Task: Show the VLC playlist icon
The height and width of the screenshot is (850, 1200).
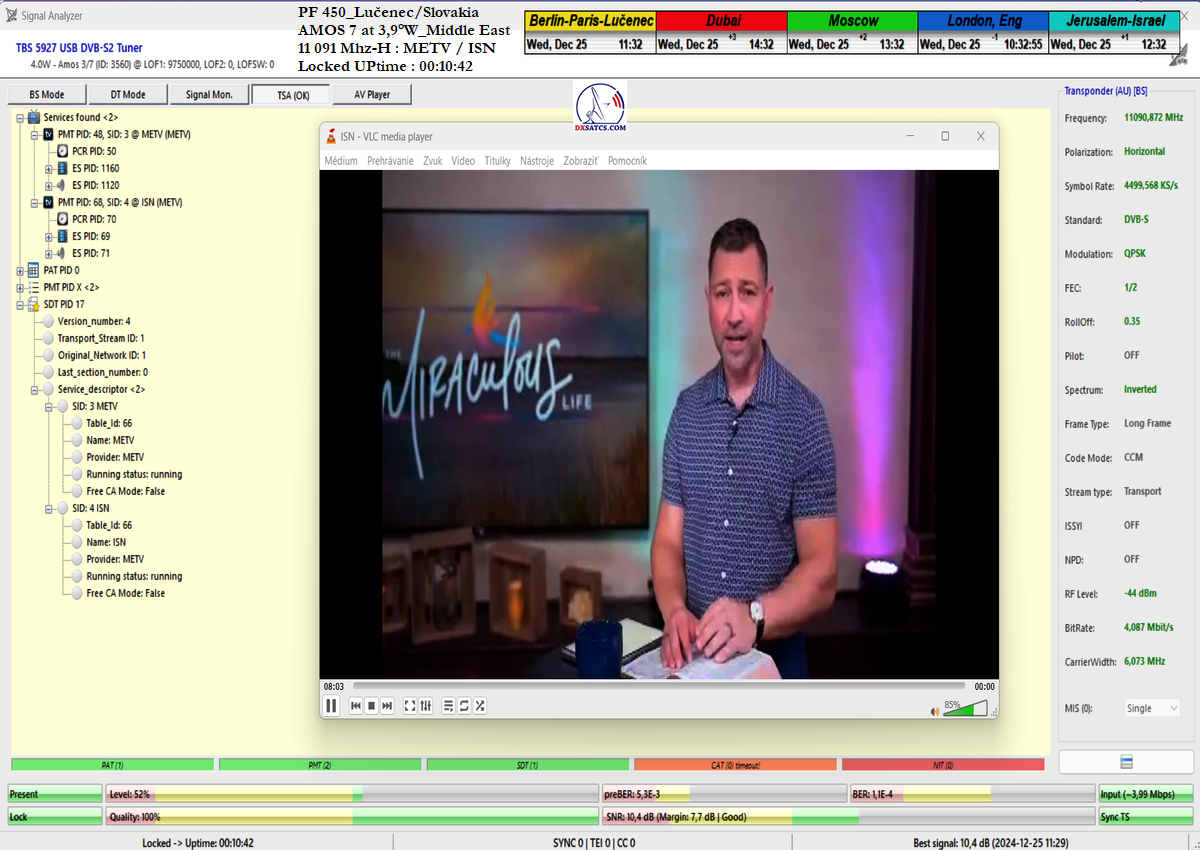Action: 448,706
